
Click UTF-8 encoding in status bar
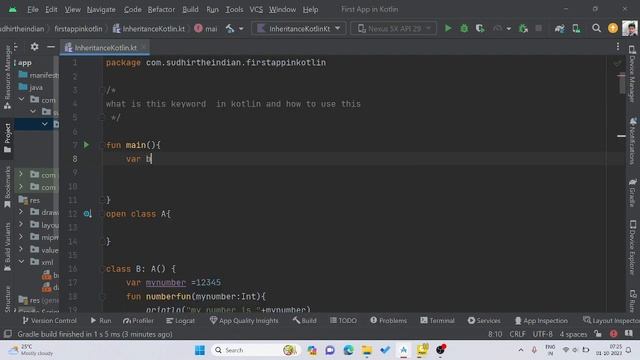(x=542, y=334)
